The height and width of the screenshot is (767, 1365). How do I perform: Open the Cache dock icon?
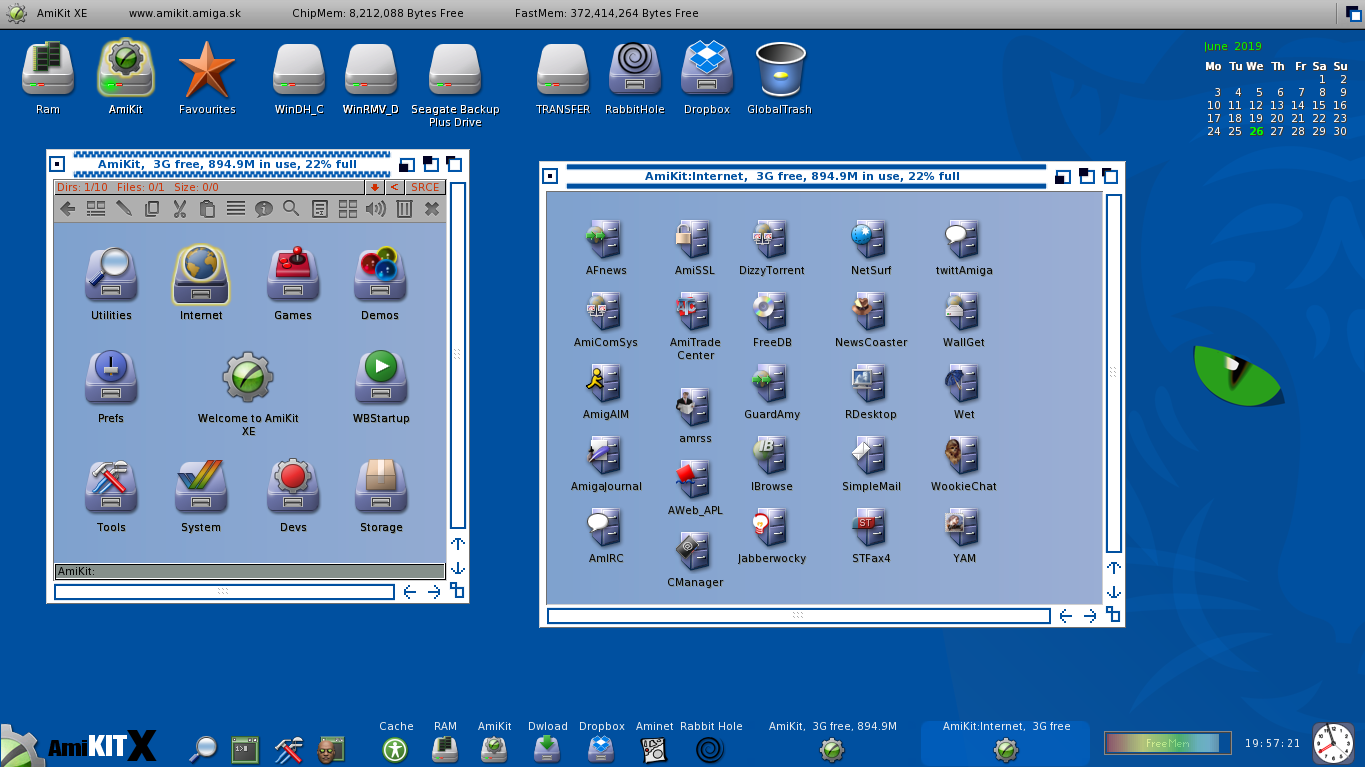click(x=396, y=749)
